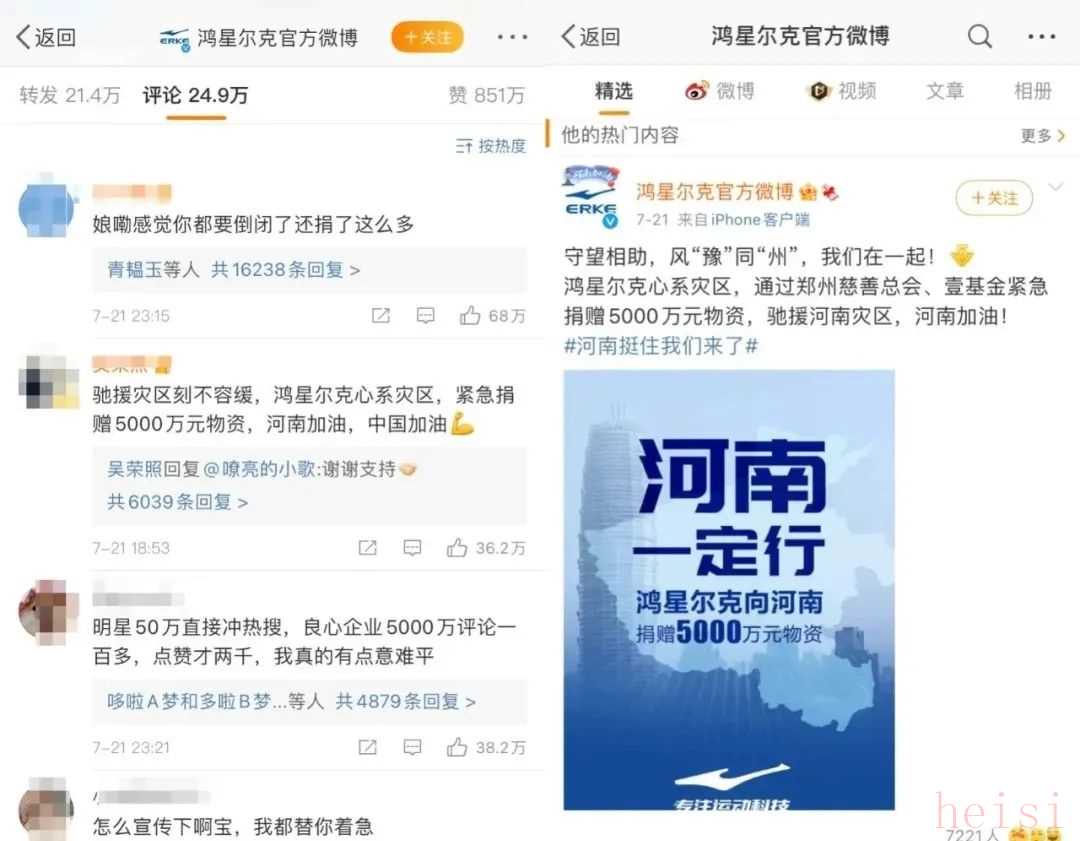Follow account with the orange +关注 button

427,37
